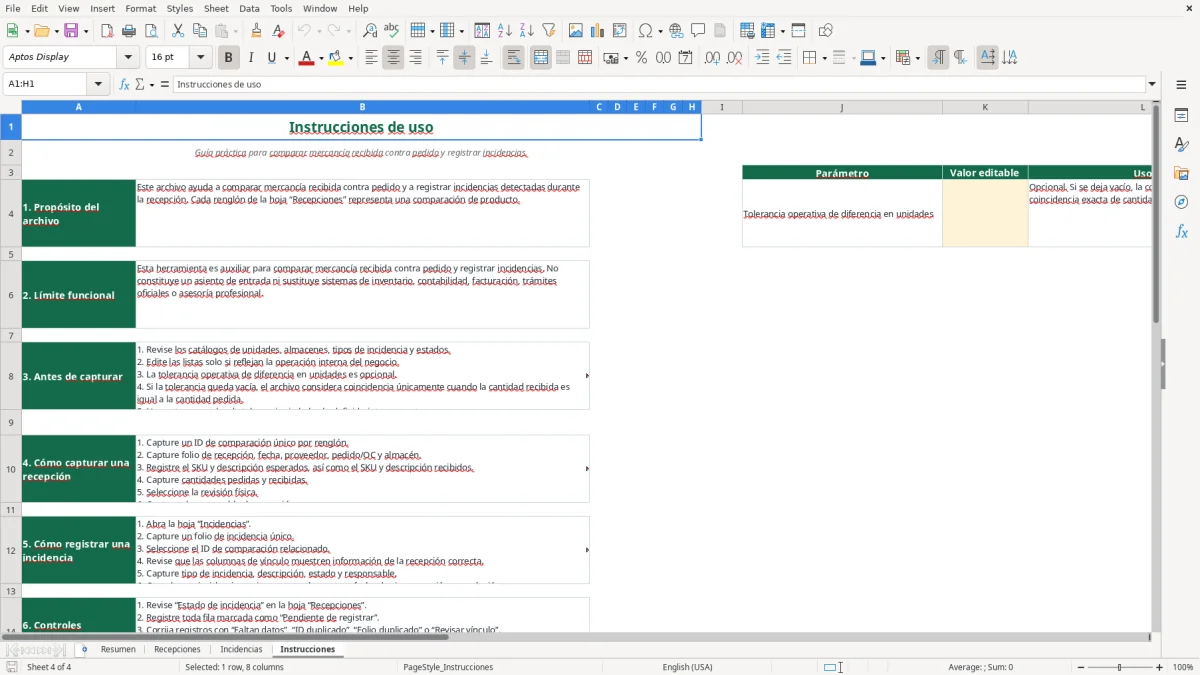Open the Tools menu

coord(281,8)
